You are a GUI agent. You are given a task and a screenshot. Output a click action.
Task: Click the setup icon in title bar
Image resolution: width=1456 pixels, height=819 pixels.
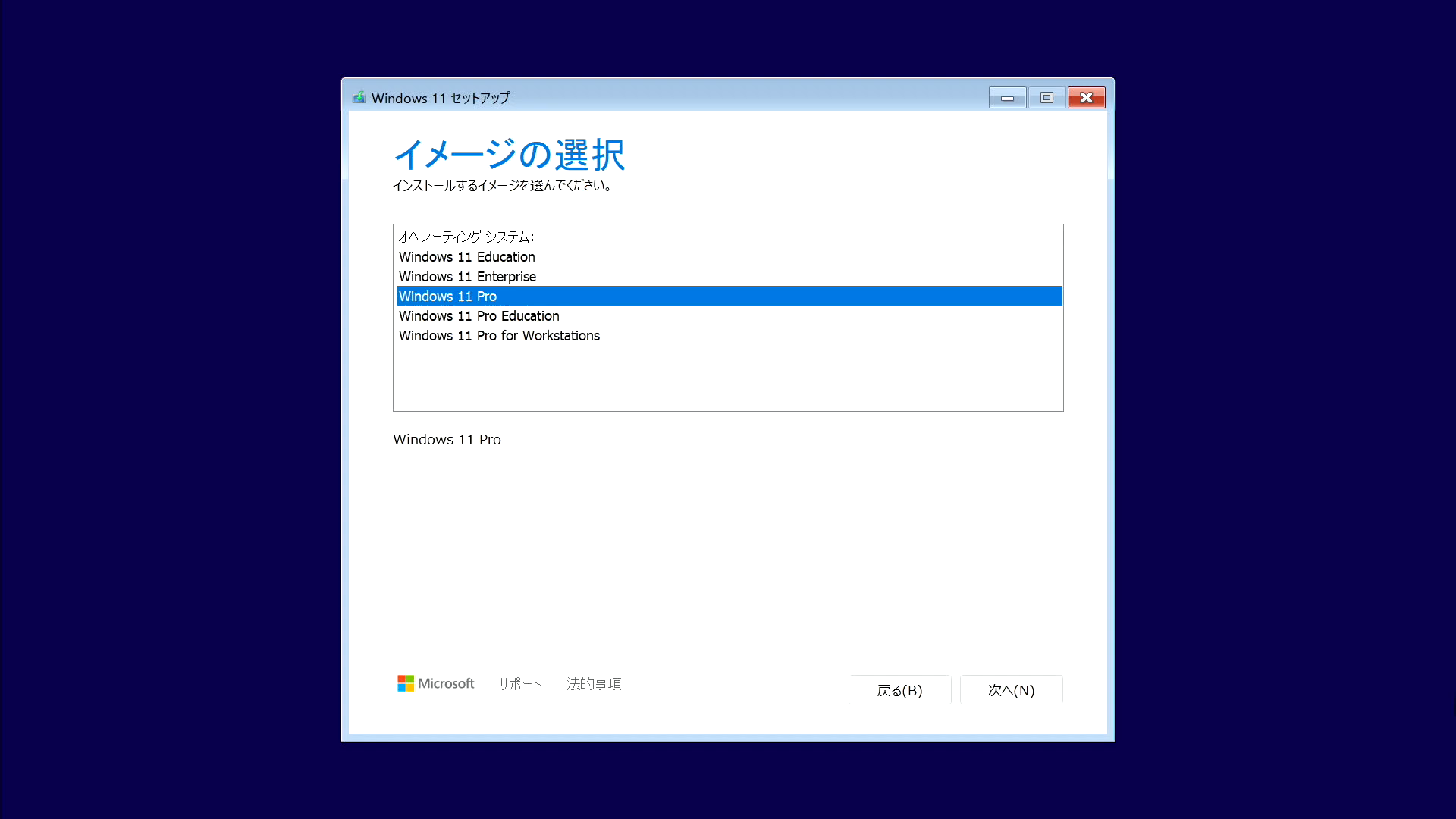tap(359, 97)
